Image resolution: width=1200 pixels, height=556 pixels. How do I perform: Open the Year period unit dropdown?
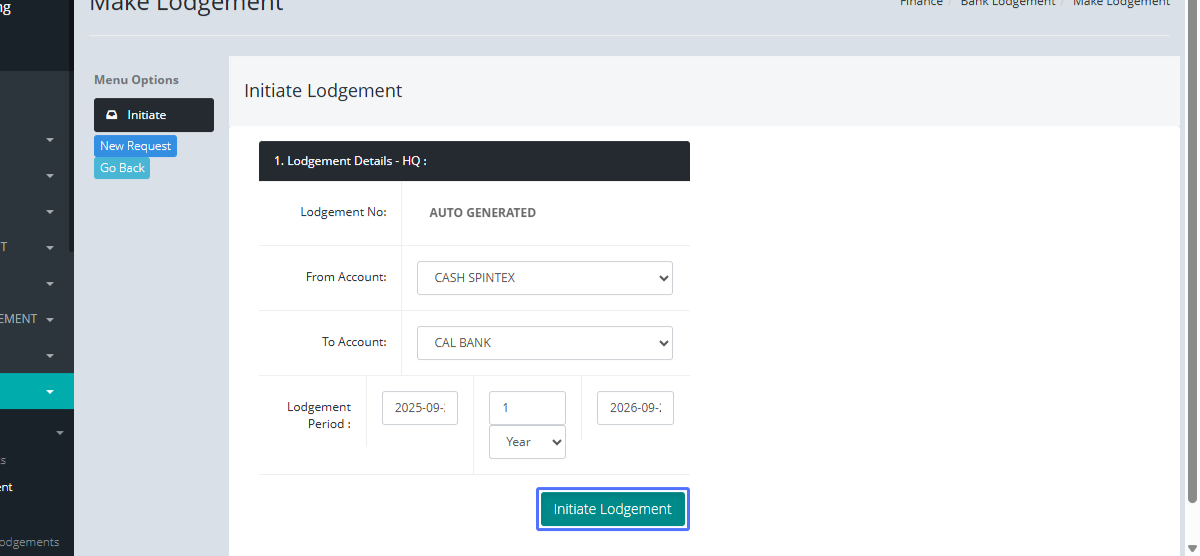click(527, 442)
